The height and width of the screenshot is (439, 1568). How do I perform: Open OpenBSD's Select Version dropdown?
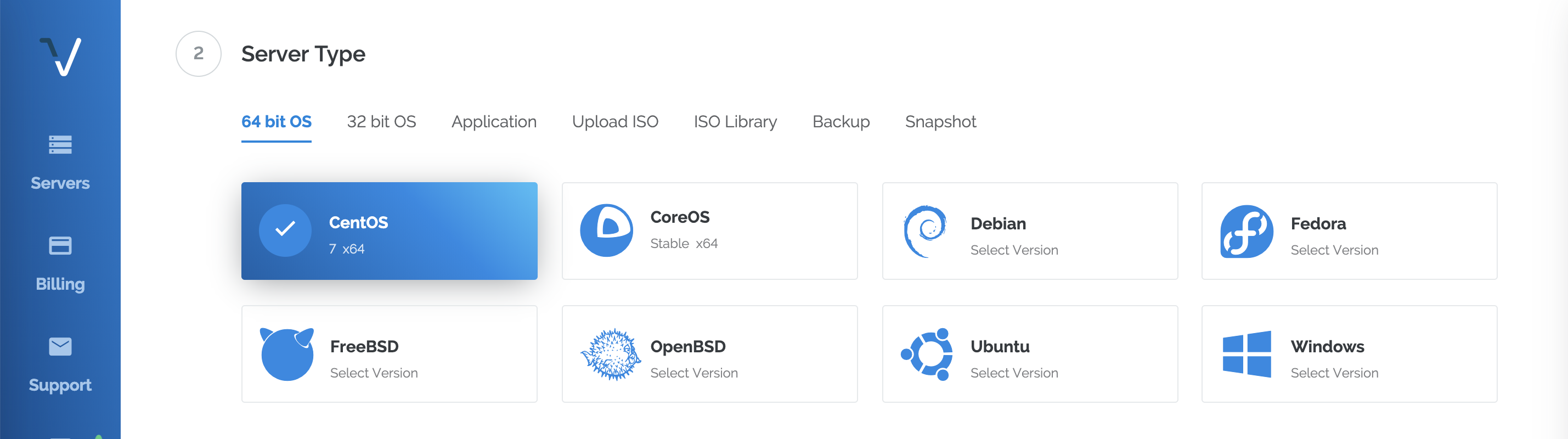(694, 373)
